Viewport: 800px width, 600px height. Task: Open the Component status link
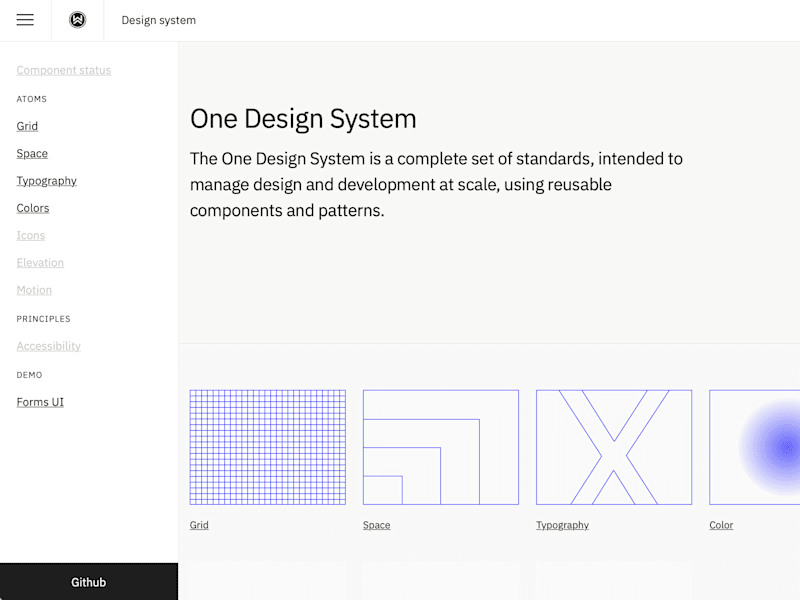64,70
